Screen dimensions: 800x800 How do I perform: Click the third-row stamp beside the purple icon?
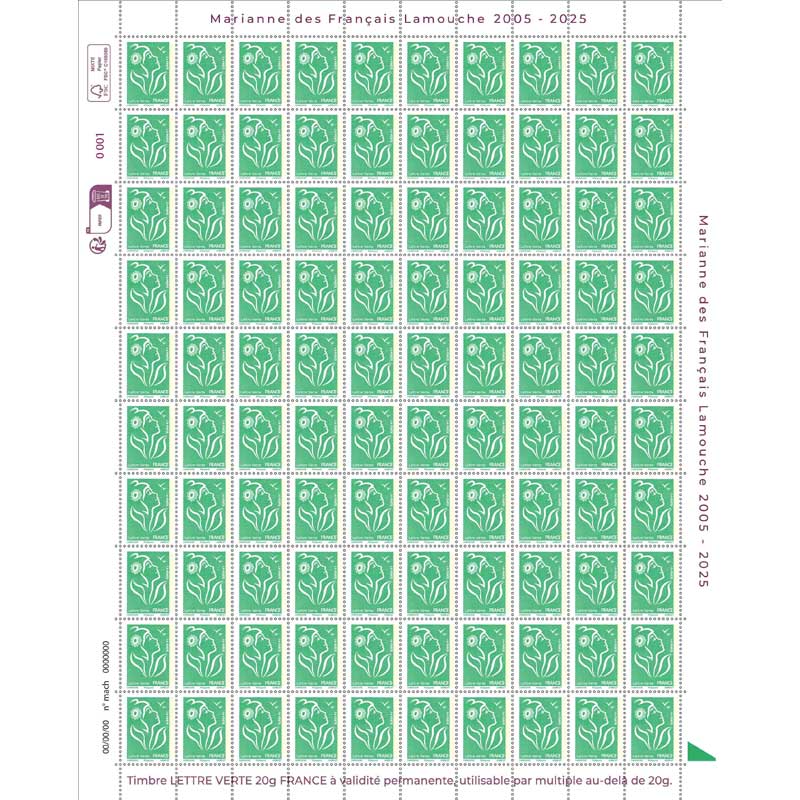point(148,218)
